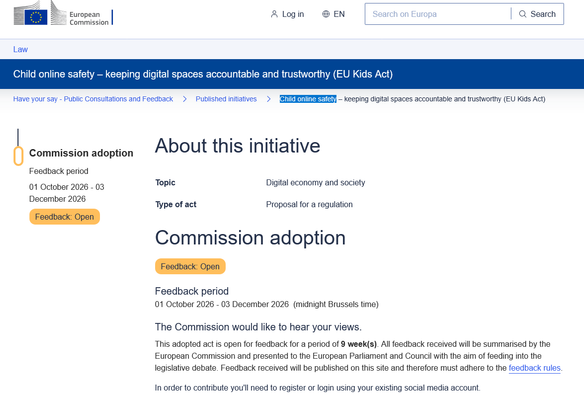Click the magnifier icon in the Search button
The image size is (584, 395).
(523, 14)
